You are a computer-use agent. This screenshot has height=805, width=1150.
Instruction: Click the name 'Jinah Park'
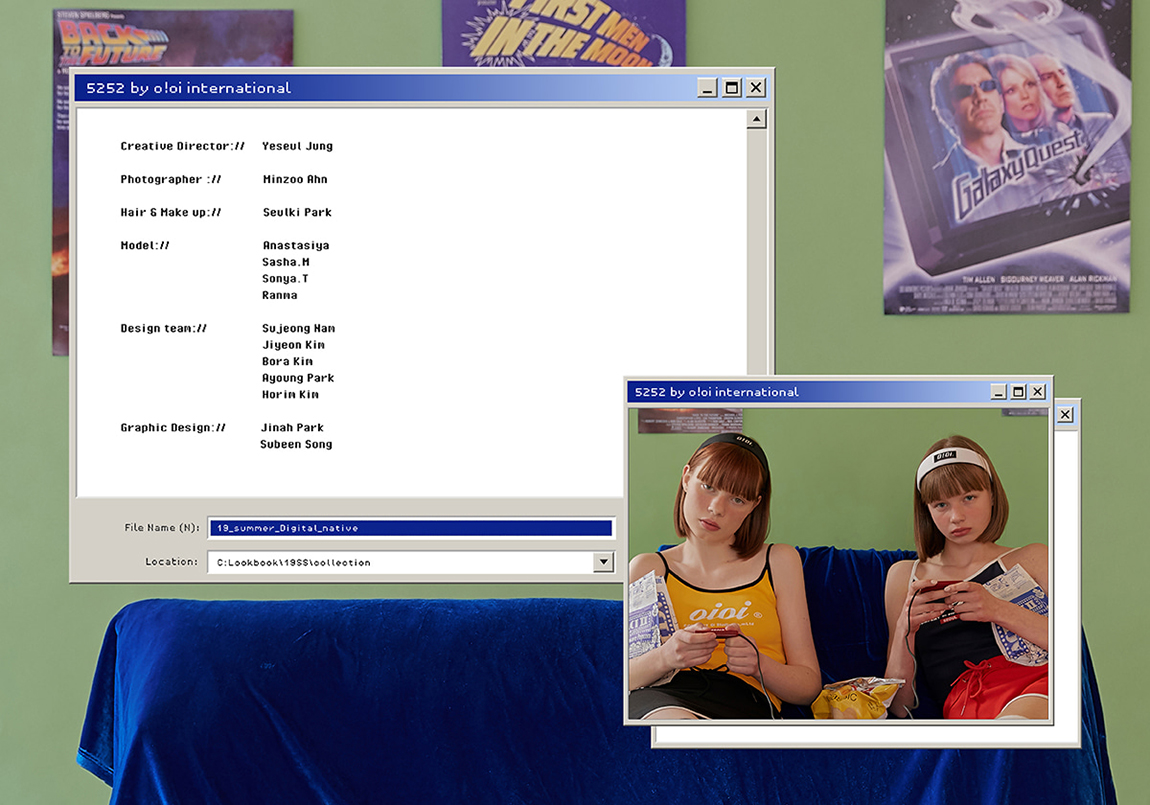[x=292, y=427]
